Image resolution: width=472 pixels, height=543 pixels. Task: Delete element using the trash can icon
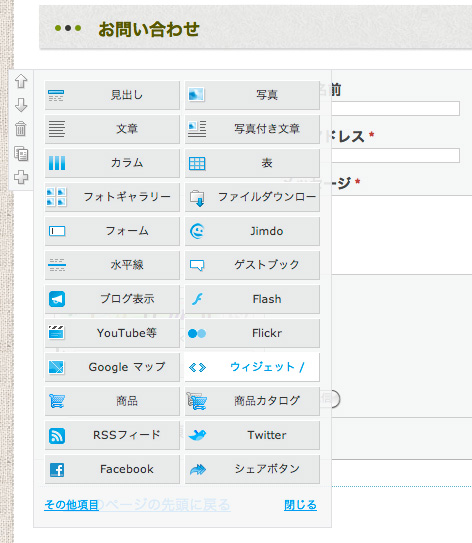[x=21, y=129]
